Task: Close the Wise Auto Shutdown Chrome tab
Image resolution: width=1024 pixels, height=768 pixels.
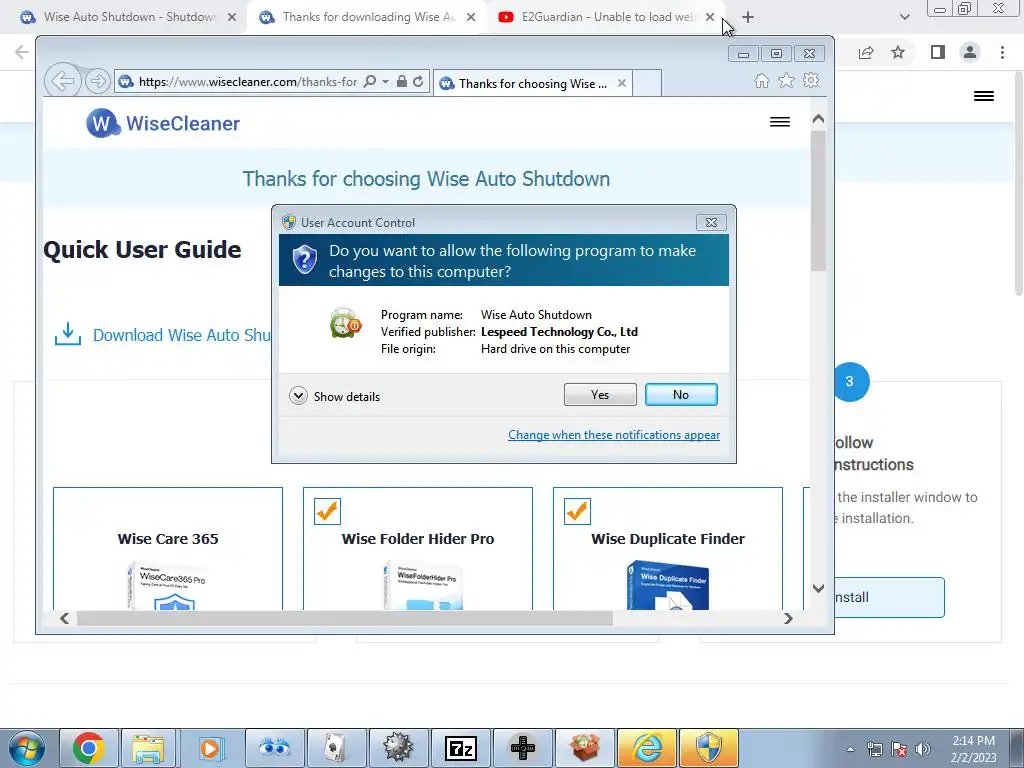Action: pos(232,17)
